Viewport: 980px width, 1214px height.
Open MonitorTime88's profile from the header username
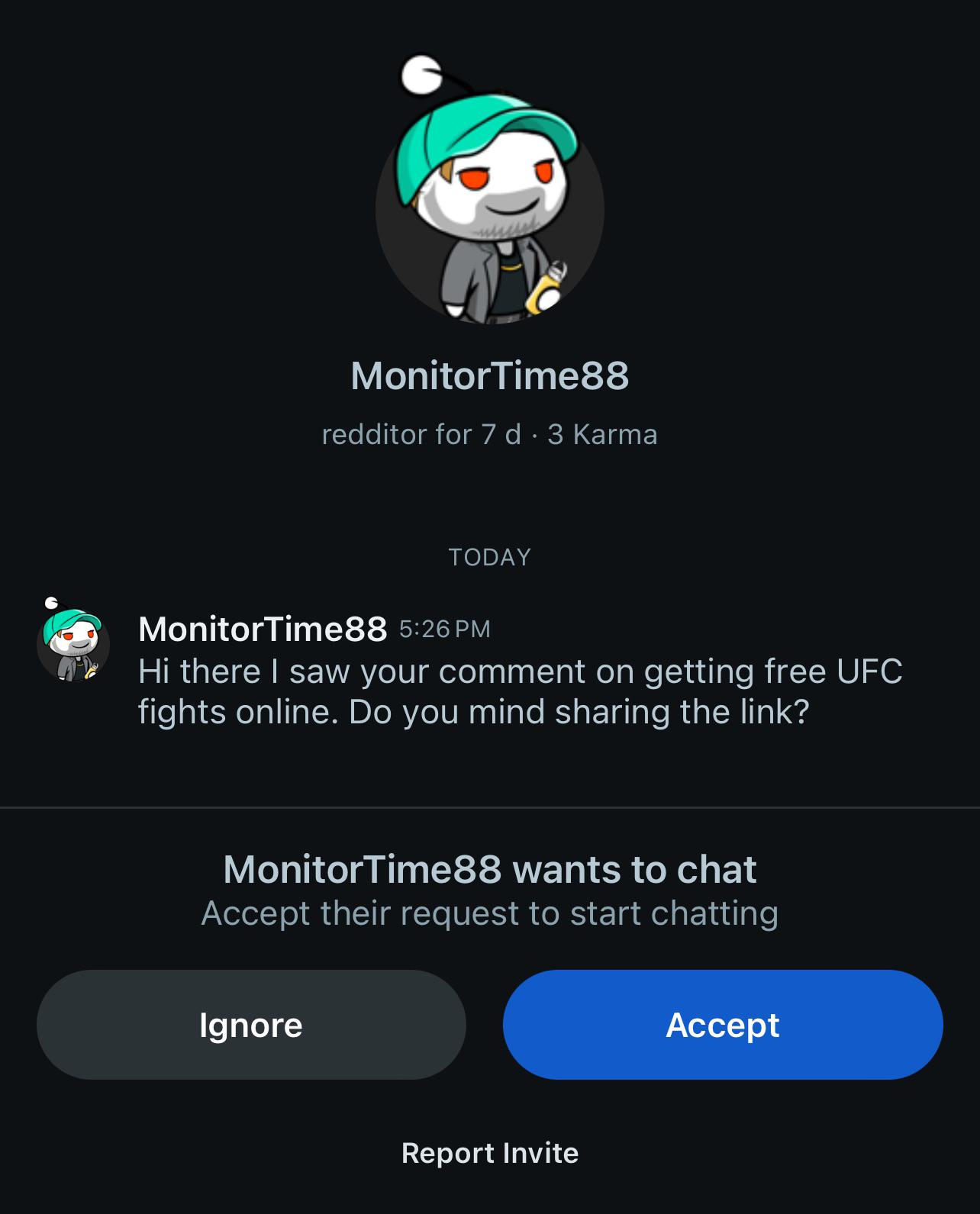(489, 375)
